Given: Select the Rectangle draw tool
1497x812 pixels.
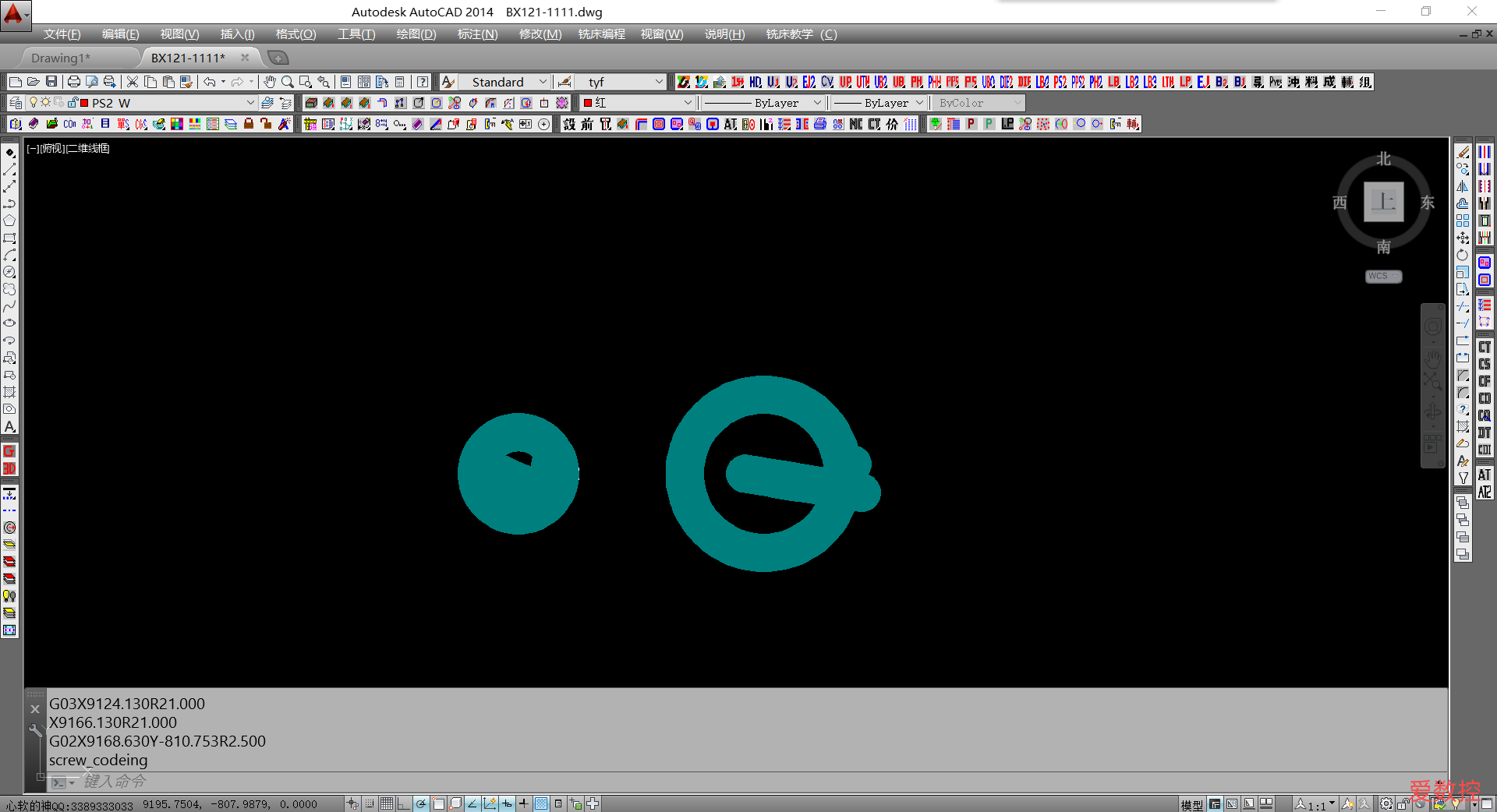Looking at the screenshot, I should click(x=9, y=238).
